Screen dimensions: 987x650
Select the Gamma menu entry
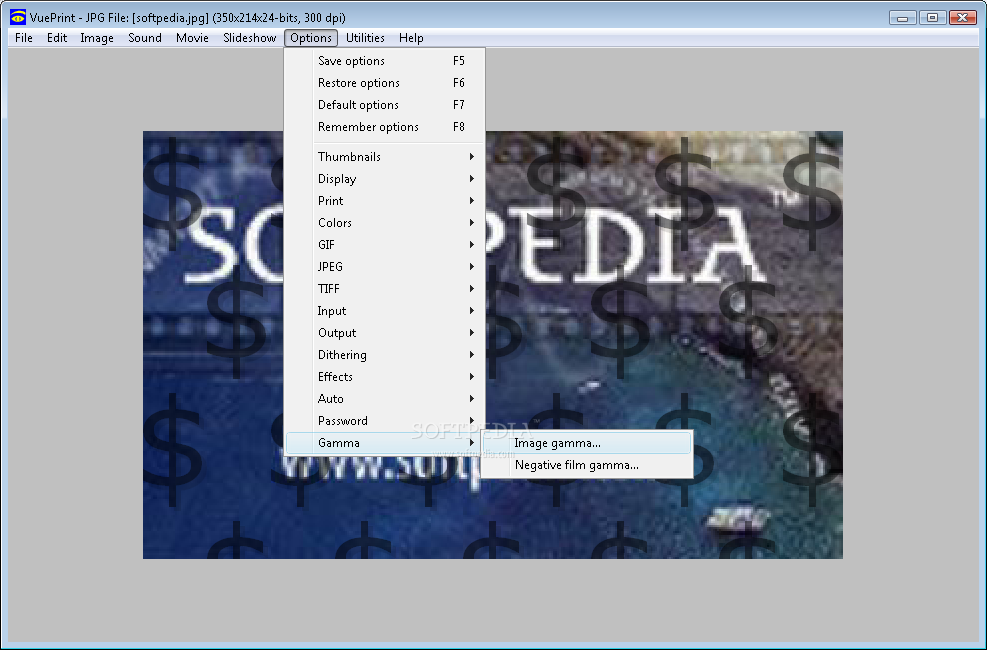click(x=385, y=443)
